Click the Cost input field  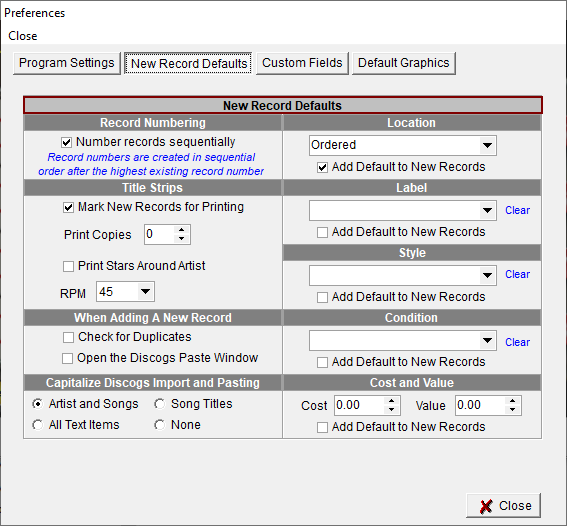pyautogui.click(x=359, y=405)
